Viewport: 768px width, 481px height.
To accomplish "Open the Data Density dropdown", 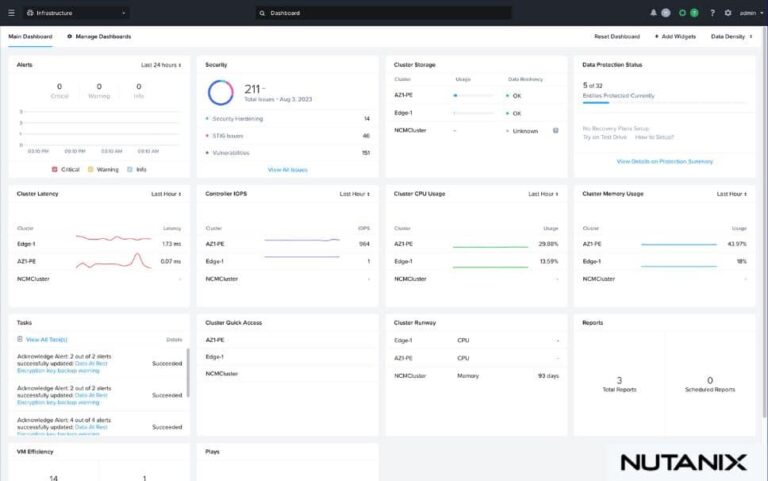I will click(731, 36).
